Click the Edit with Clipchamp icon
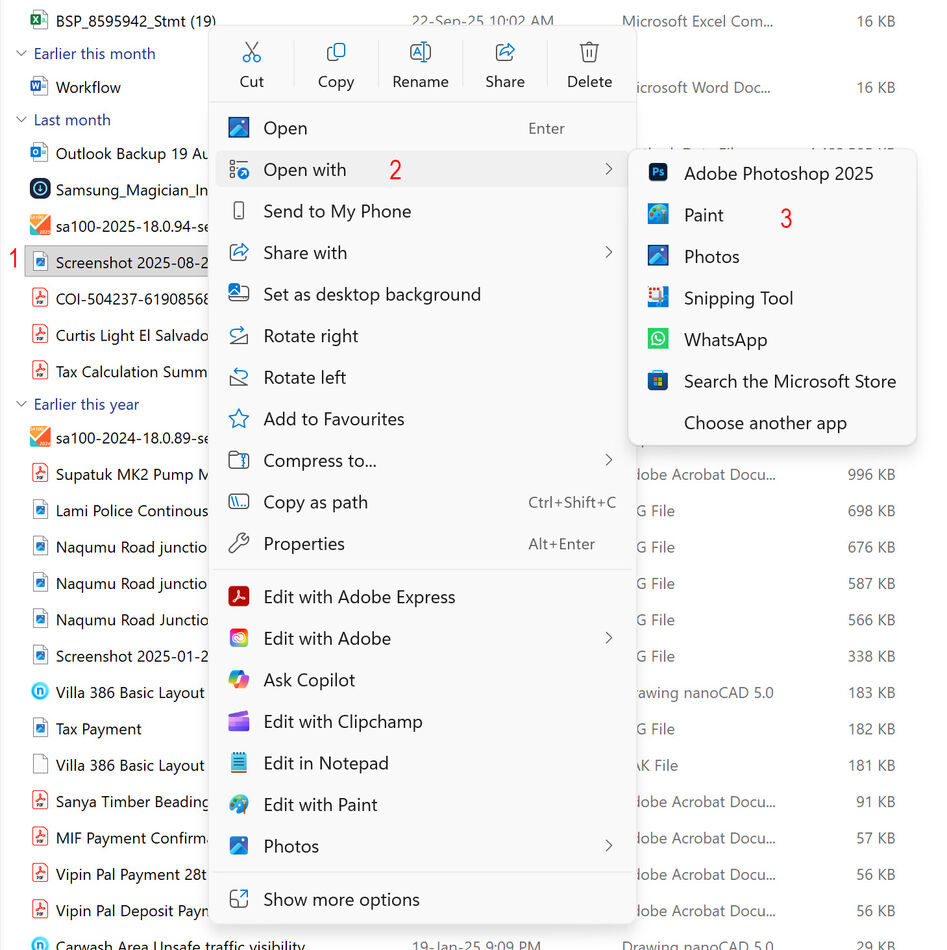The image size is (947, 950). pyautogui.click(x=239, y=722)
